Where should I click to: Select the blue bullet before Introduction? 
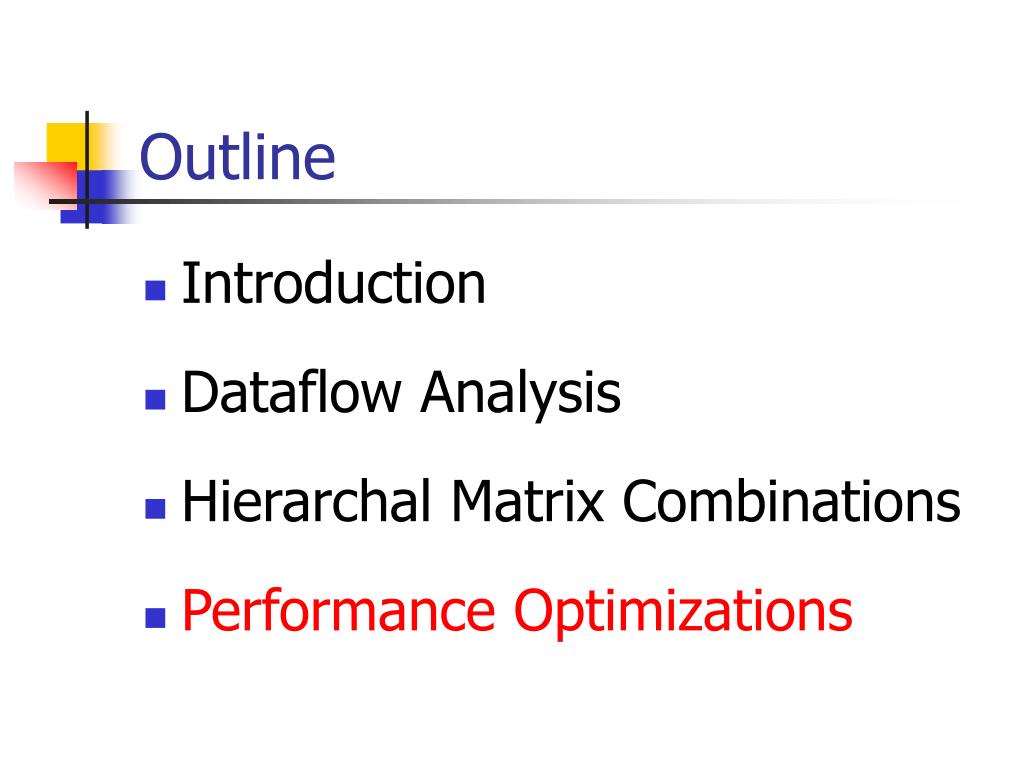pos(155,290)
